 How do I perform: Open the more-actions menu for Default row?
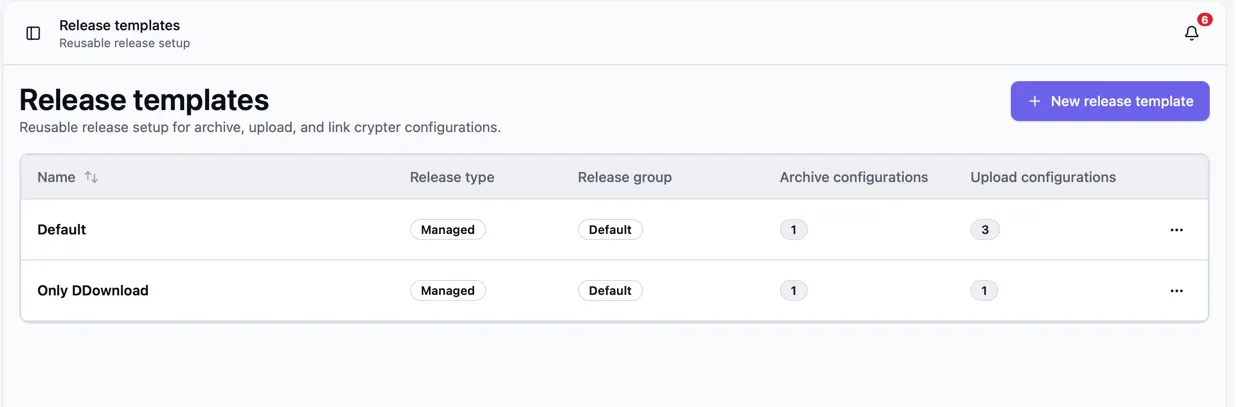(x=1176, y=230)
